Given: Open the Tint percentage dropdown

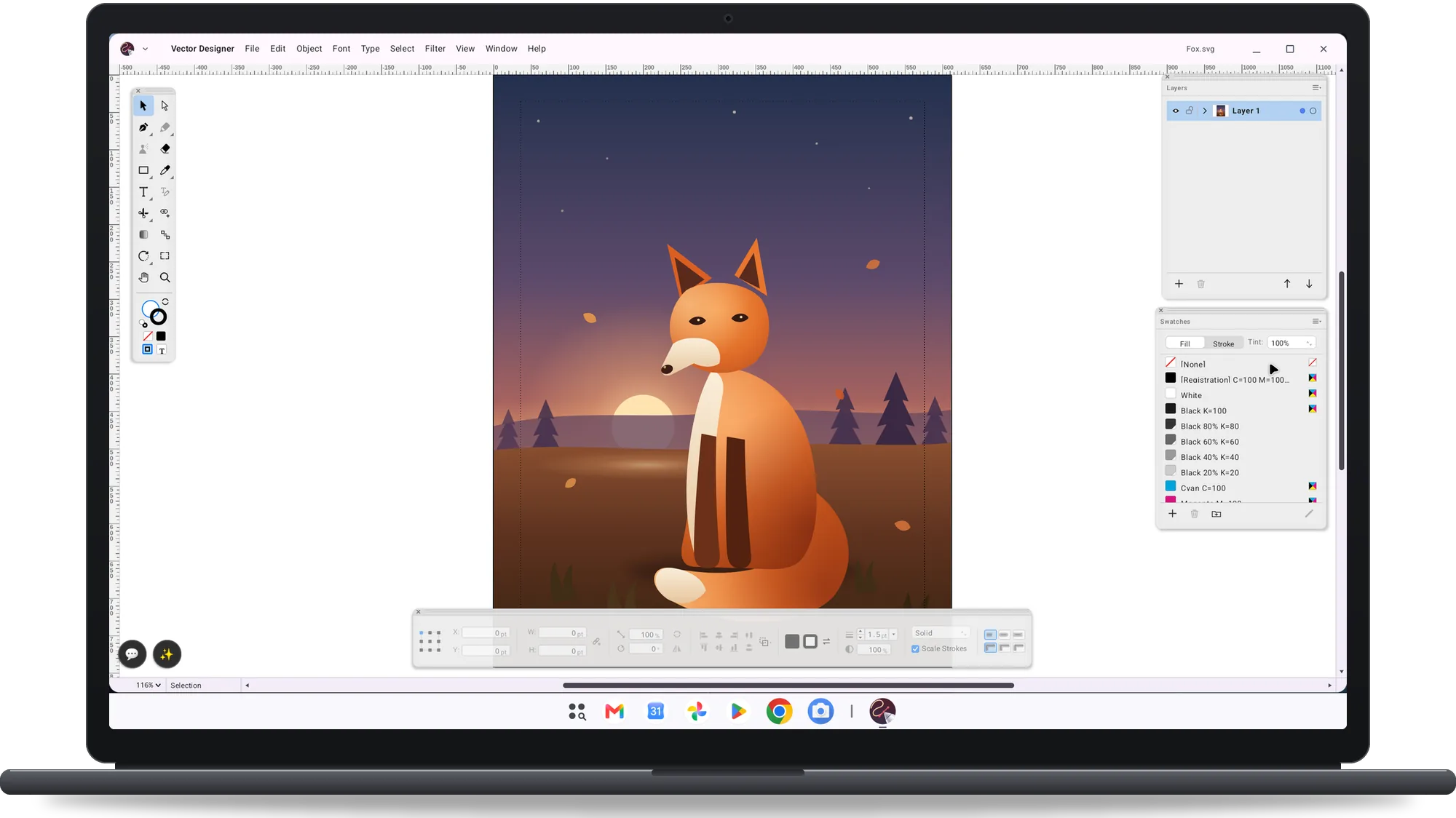Looking at the screenshot, I should 1291,343.
